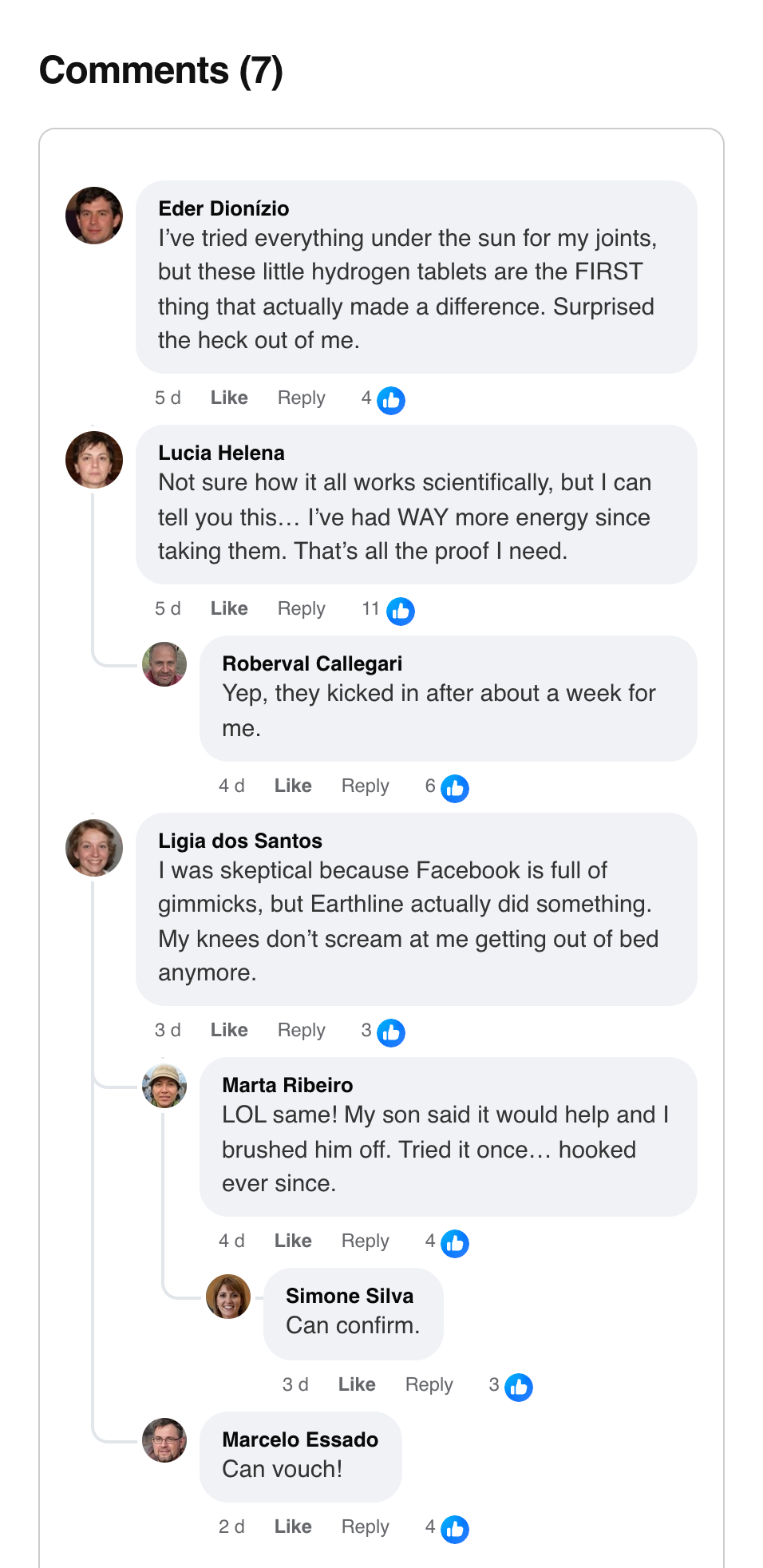
Task: Click thumbs-up icon on Marta Ribeiro's reply
Action: tap(455, 1243)
